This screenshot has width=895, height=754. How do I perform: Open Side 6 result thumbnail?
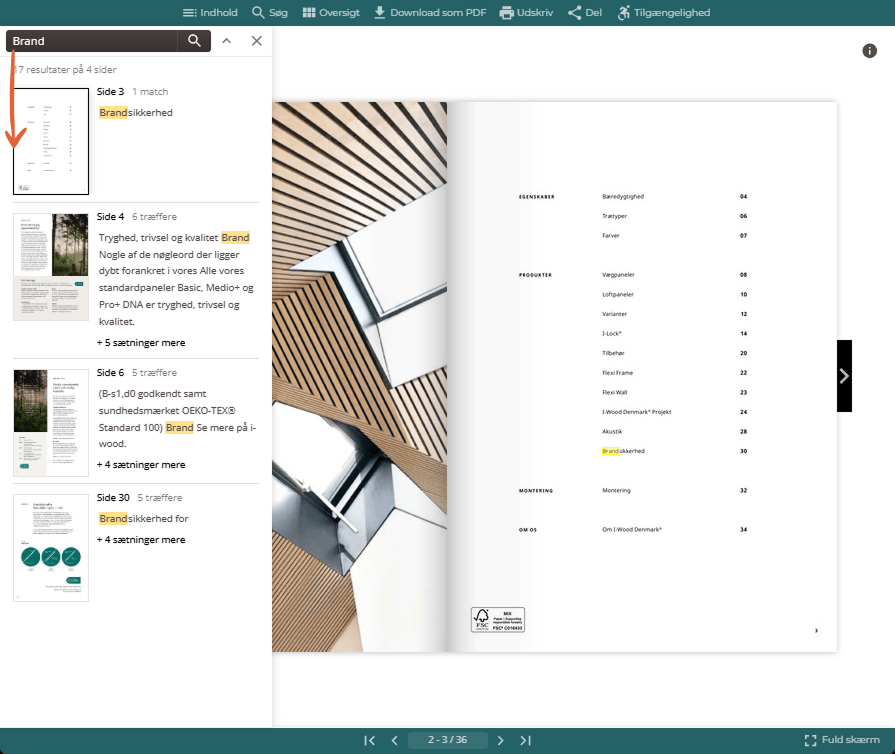(x=51, y=422)
